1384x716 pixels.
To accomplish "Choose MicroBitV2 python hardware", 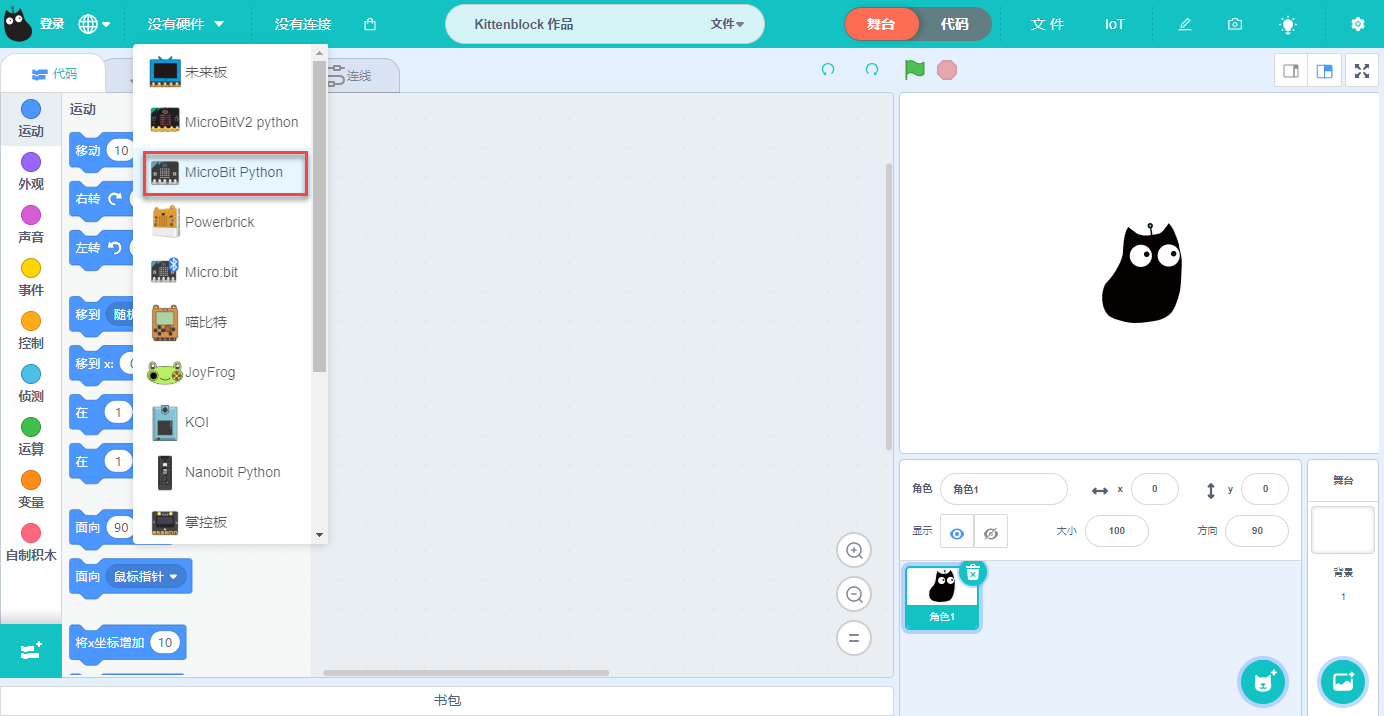I will tap(223, 122).
